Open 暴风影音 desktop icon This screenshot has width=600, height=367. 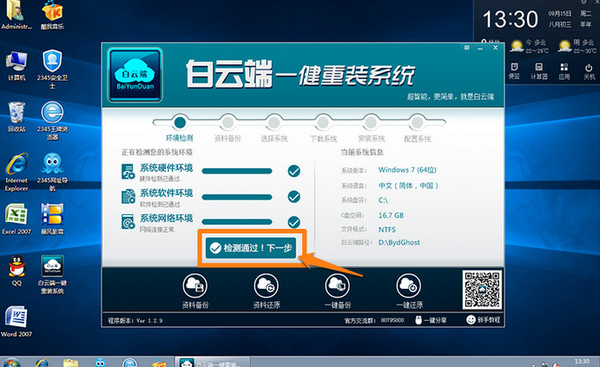pos(52,219)
